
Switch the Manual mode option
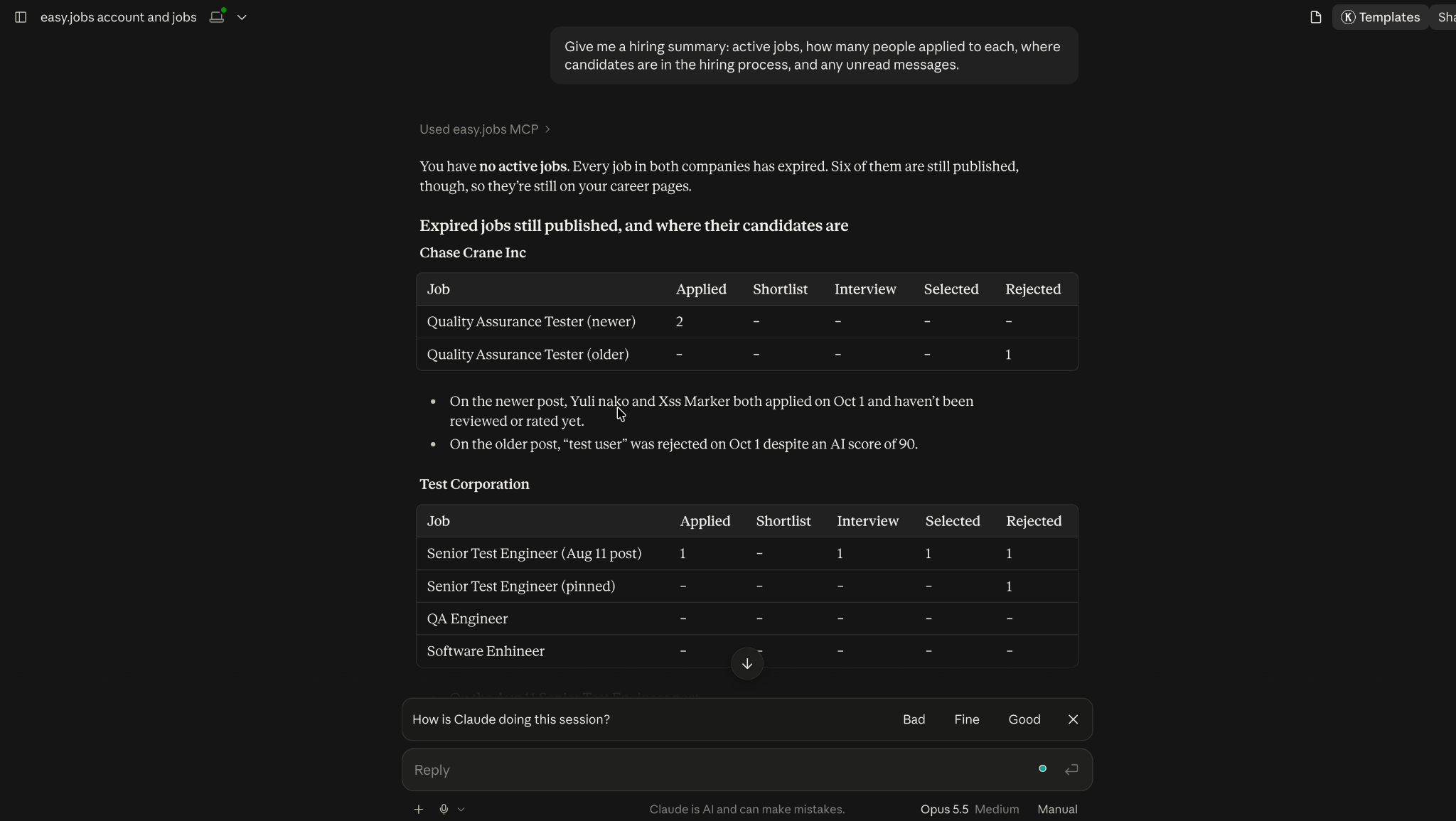[x=1057, y=809]
